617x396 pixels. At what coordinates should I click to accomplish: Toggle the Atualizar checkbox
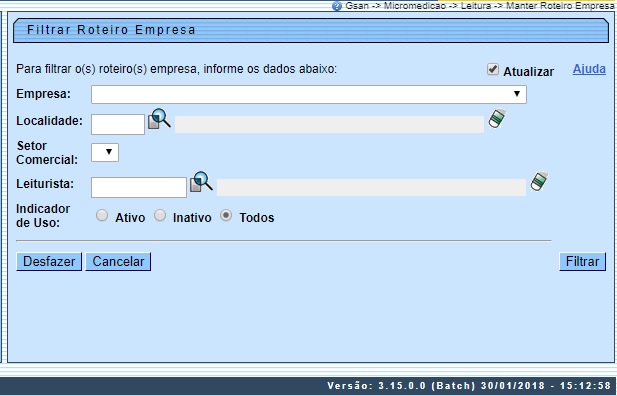point(493,69)
